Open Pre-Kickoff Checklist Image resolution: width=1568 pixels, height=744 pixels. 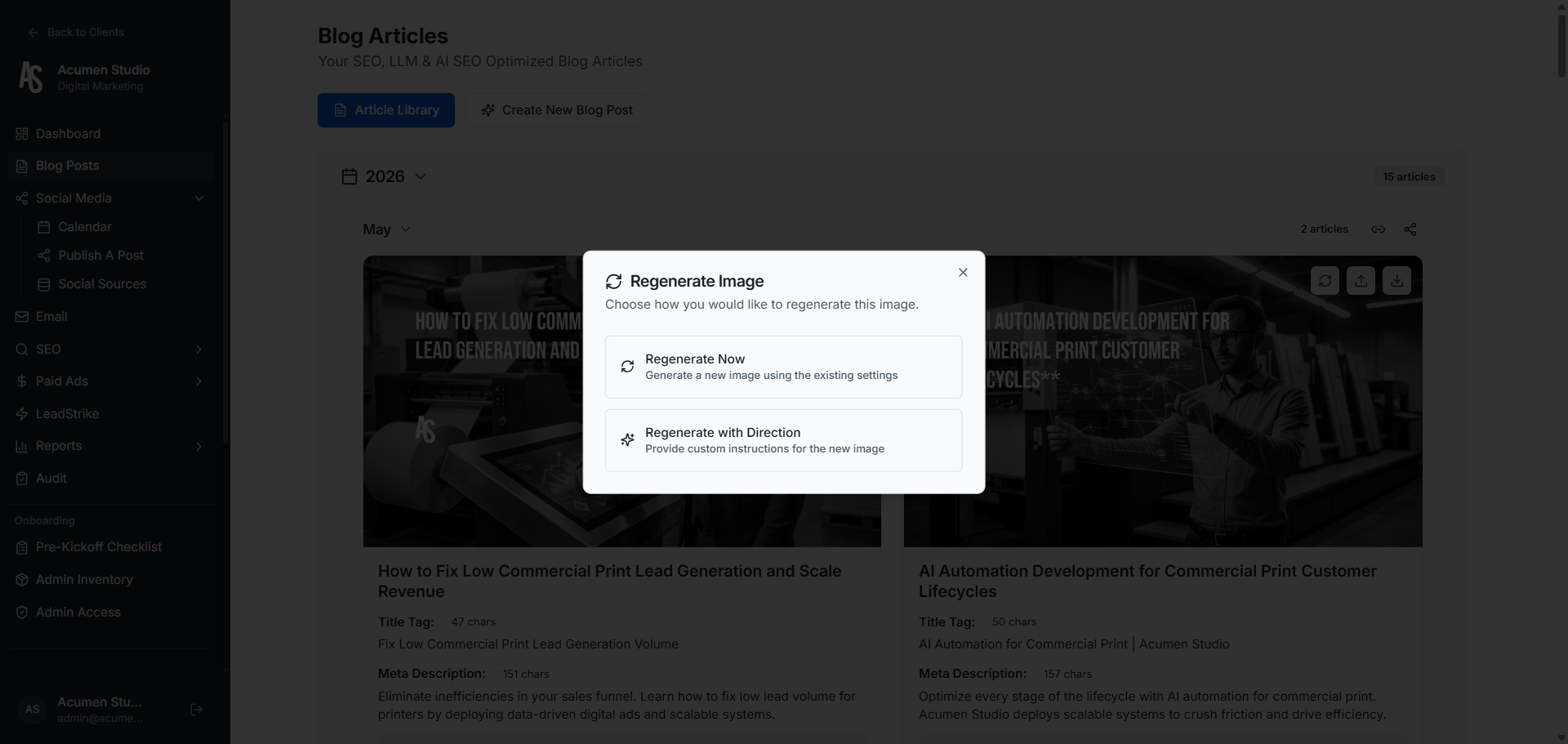[110, 547]
